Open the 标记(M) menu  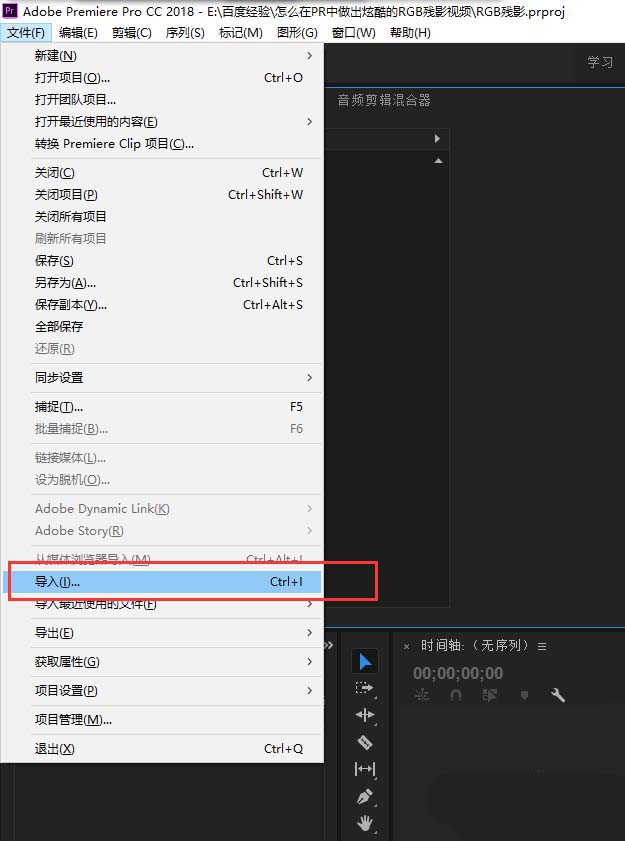point(241,33)
